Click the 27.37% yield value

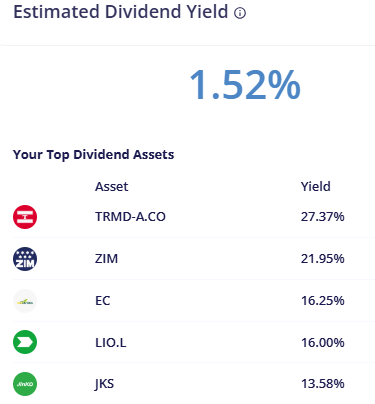click(x=323, y=217)
